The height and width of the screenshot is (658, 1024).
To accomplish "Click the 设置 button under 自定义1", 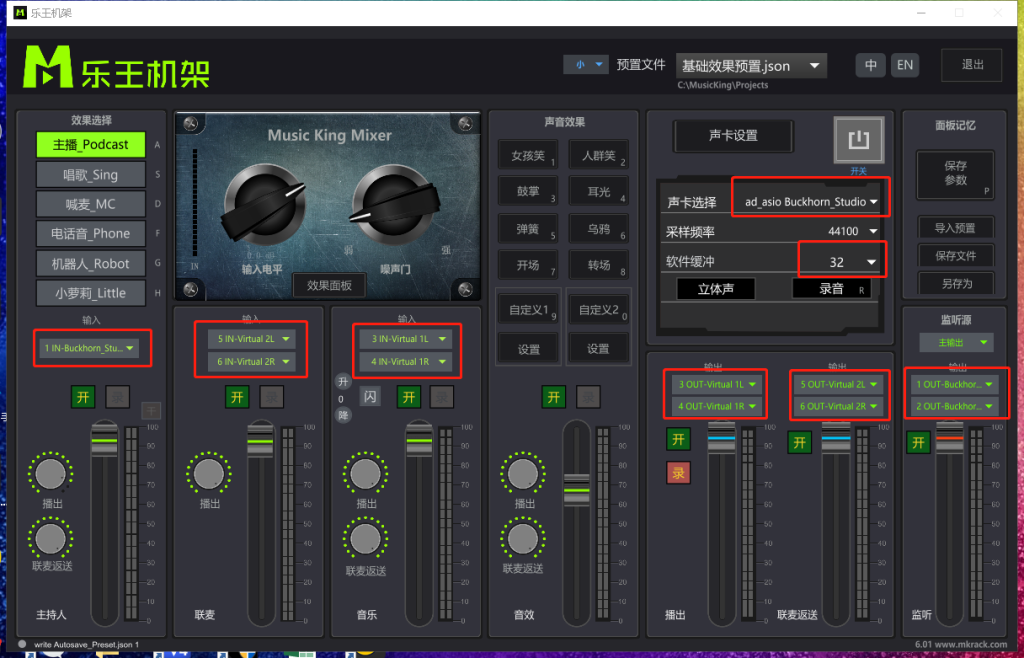I will tap(528, 349).
